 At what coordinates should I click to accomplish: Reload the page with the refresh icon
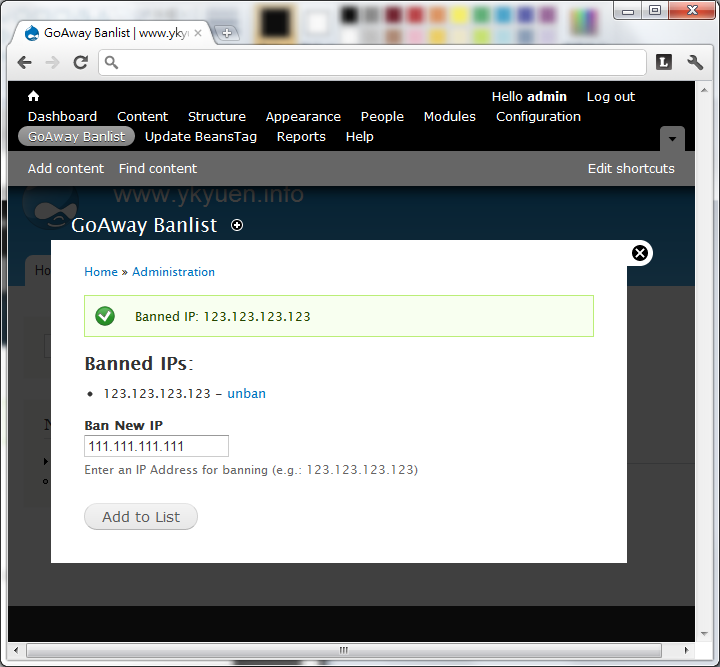81,62
